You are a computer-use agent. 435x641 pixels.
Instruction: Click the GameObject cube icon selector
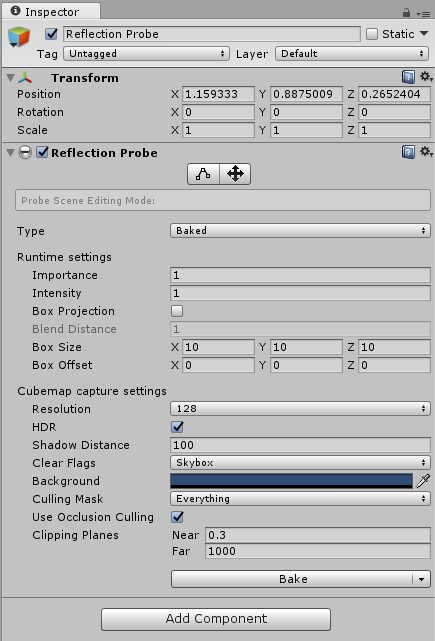coord(19,37)
